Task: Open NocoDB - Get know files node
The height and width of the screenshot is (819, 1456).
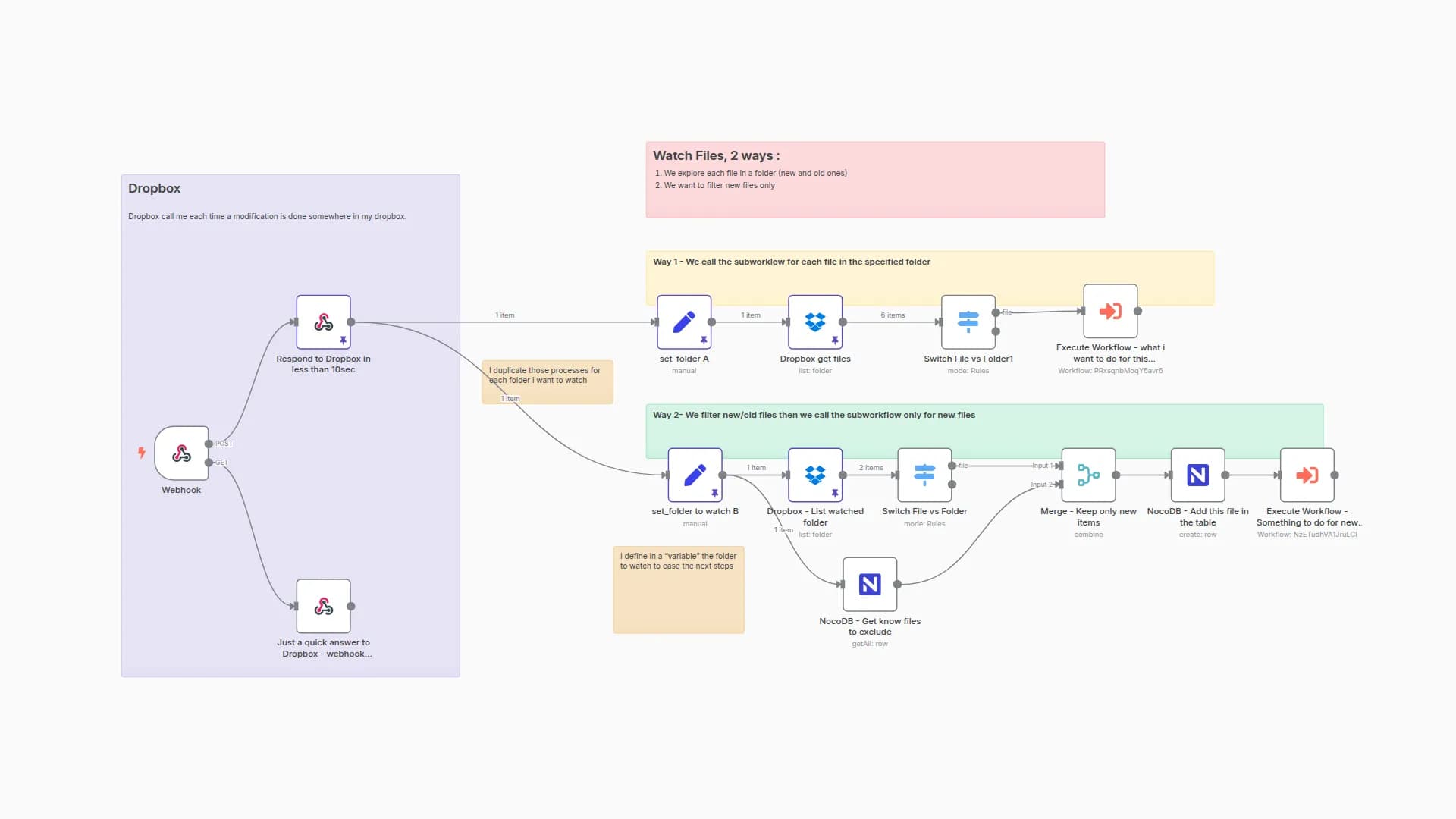Action: 869,585
